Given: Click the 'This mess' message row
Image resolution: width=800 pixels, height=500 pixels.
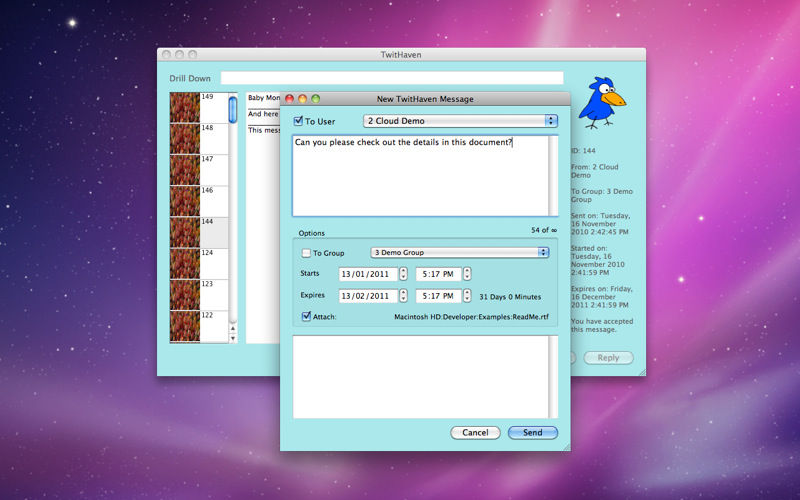Looking at the screenshot, I should [x=264, y=130].
